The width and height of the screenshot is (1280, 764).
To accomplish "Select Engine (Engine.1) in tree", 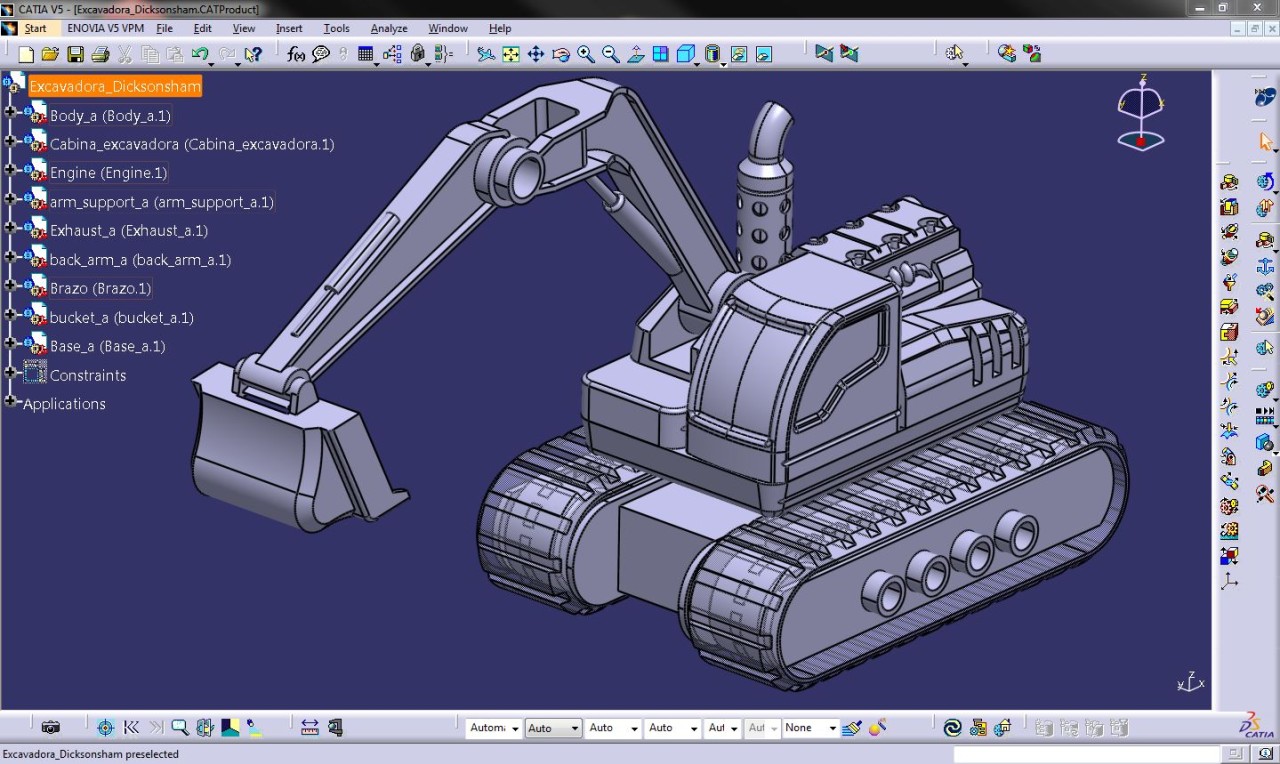I will (x=108, y=173).
